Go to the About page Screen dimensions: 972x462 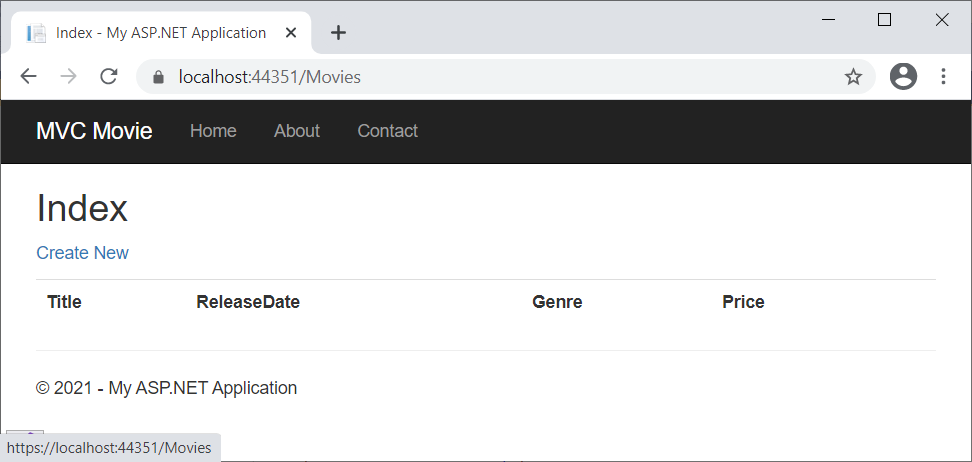[297, 131]
